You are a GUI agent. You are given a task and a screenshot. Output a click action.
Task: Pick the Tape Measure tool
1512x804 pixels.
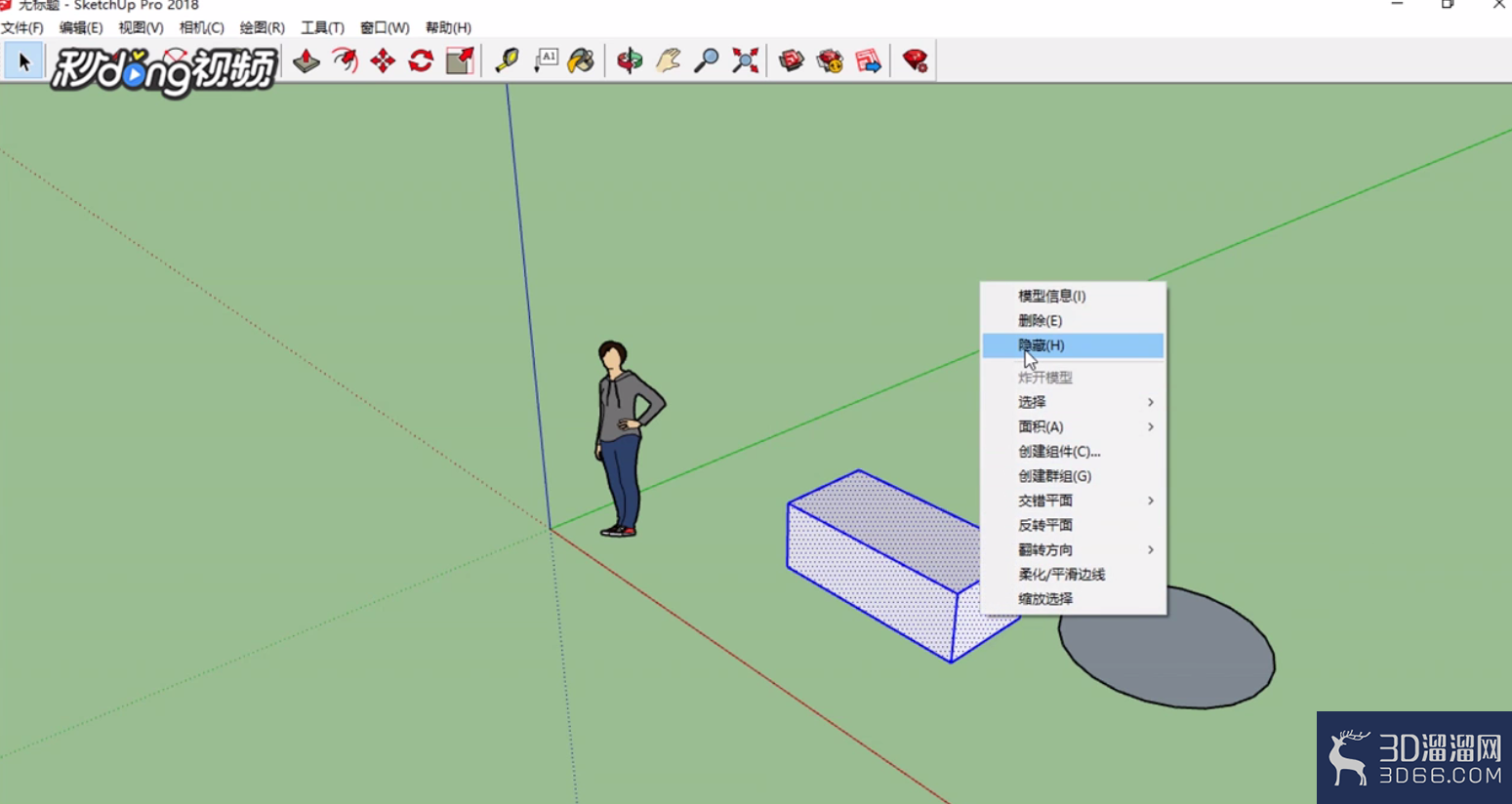[x=507, y=60]
